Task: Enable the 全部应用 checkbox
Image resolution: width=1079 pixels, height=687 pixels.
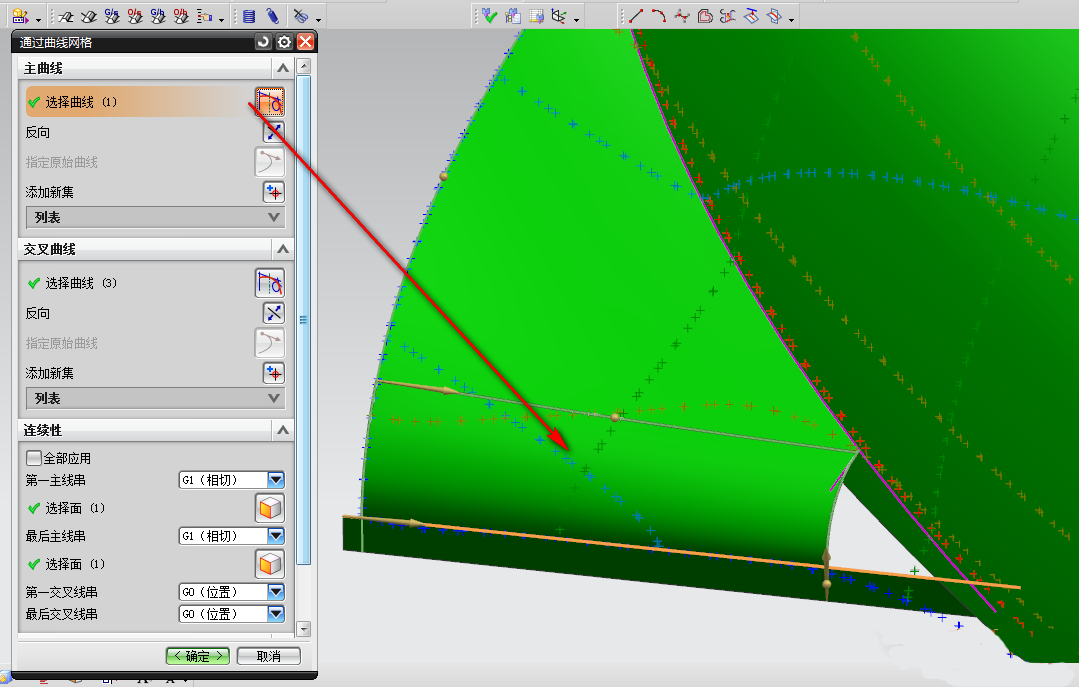Action: point(35,458)
